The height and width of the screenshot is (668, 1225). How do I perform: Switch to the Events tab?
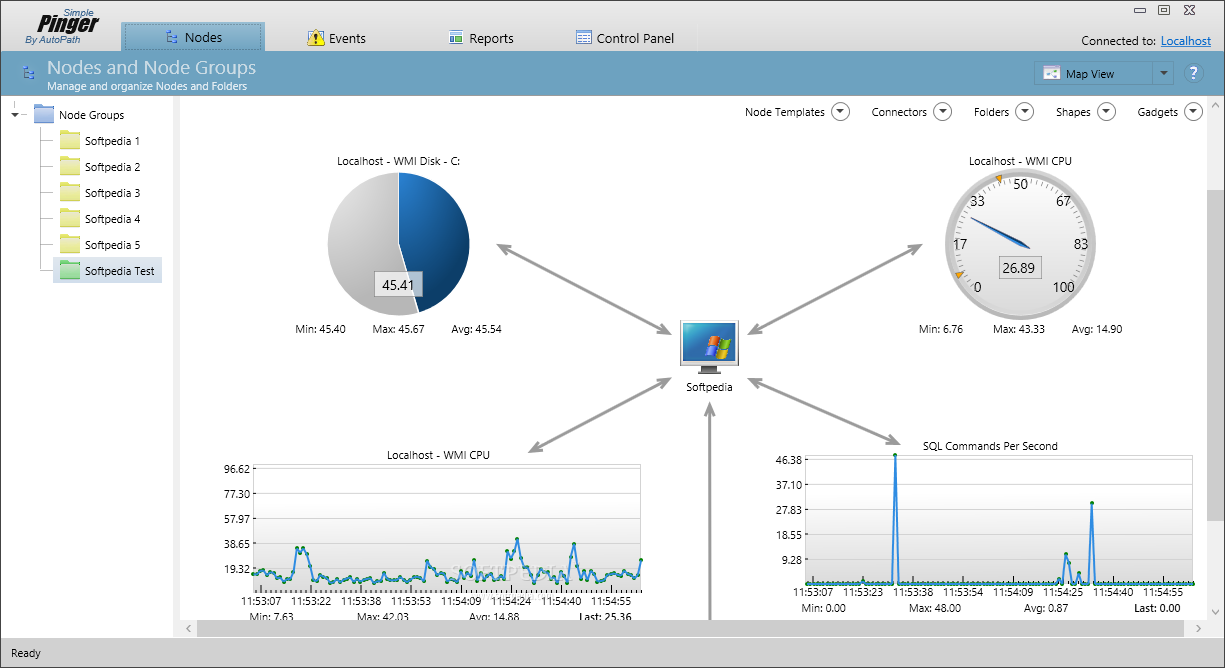click(x=336, y=38)
